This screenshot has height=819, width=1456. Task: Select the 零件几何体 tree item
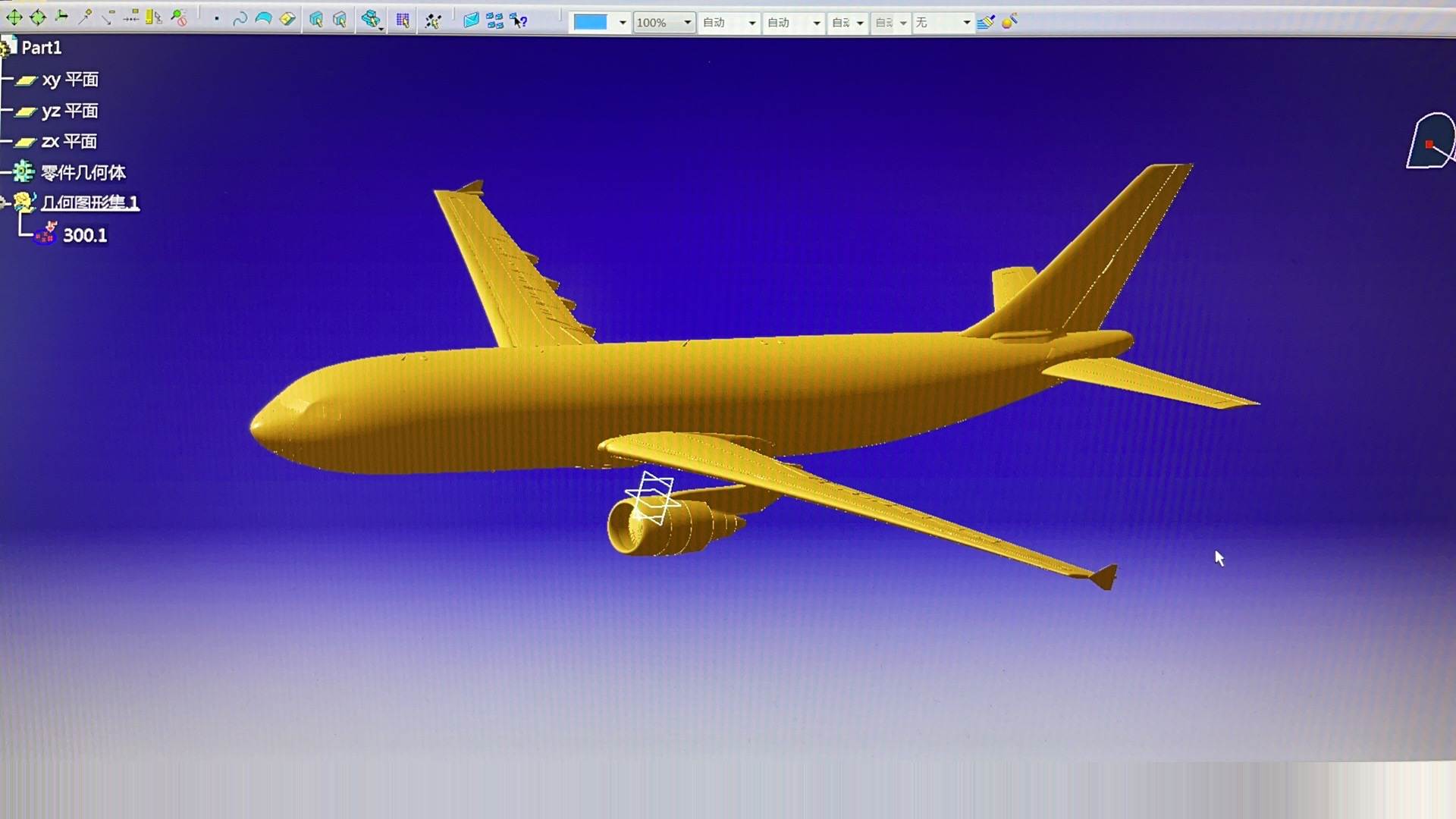click(x=83, y=173)
